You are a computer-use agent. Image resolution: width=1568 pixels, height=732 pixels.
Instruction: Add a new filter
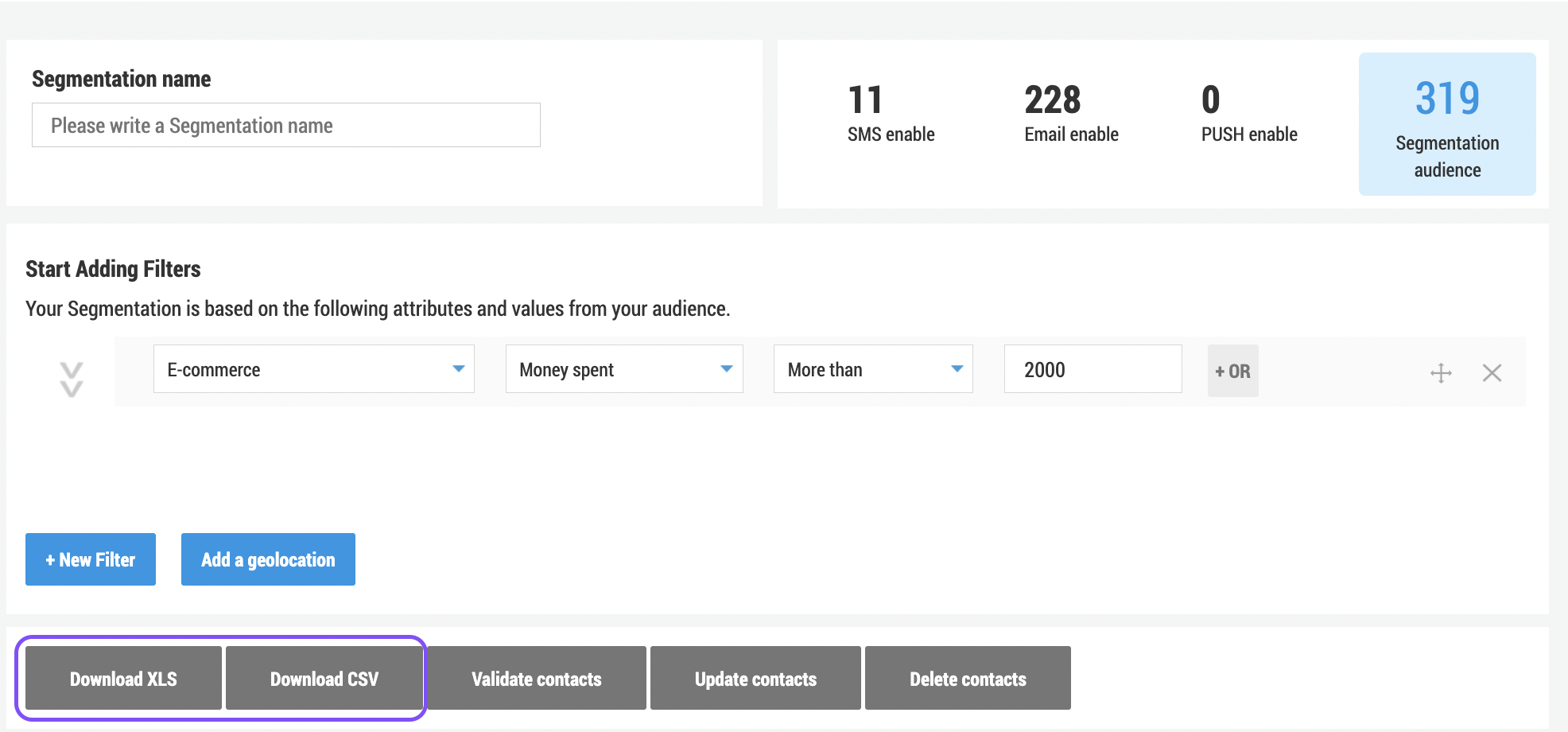click(91, 559)
